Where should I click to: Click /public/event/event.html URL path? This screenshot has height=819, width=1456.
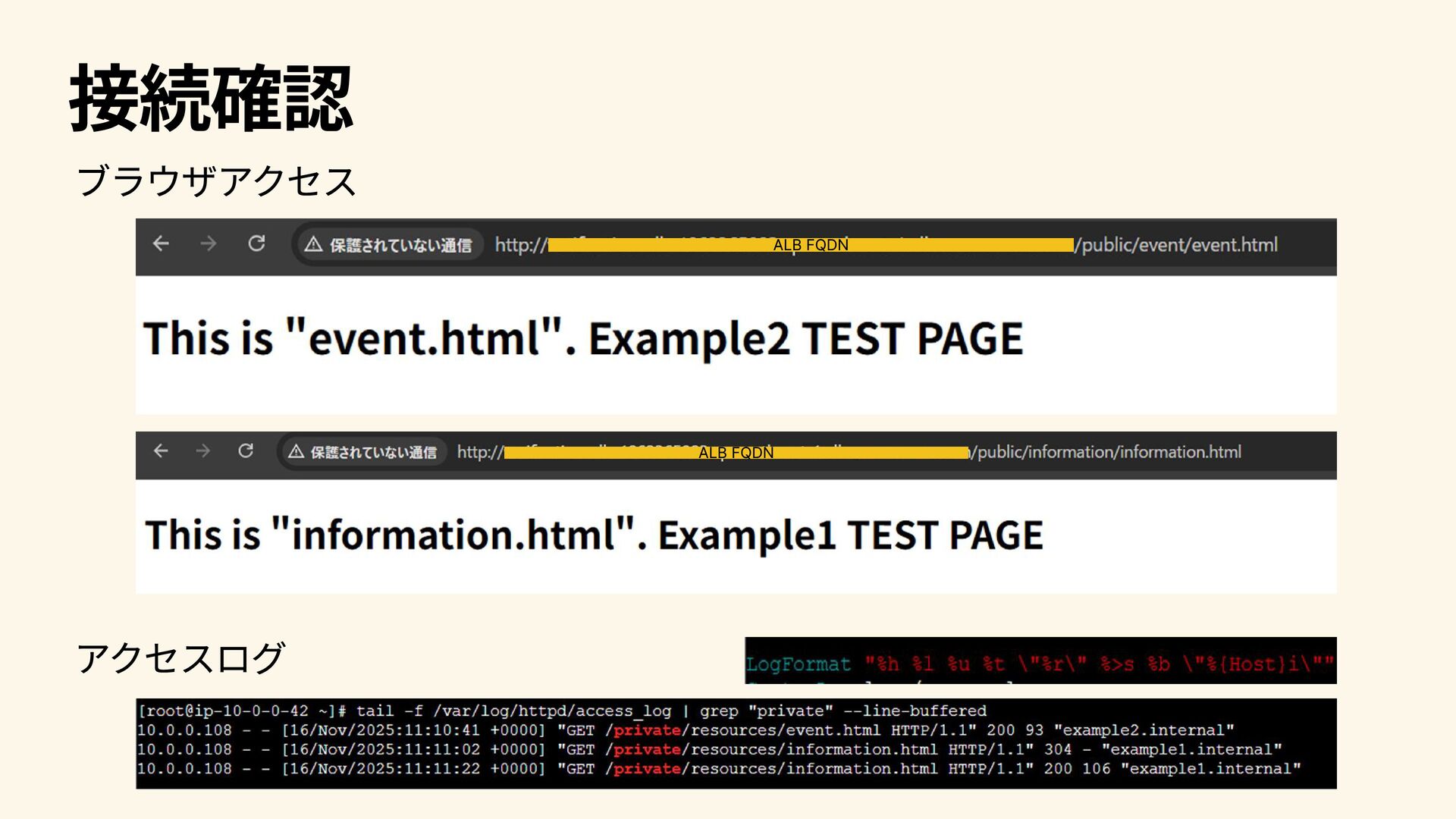point(1177,245)
